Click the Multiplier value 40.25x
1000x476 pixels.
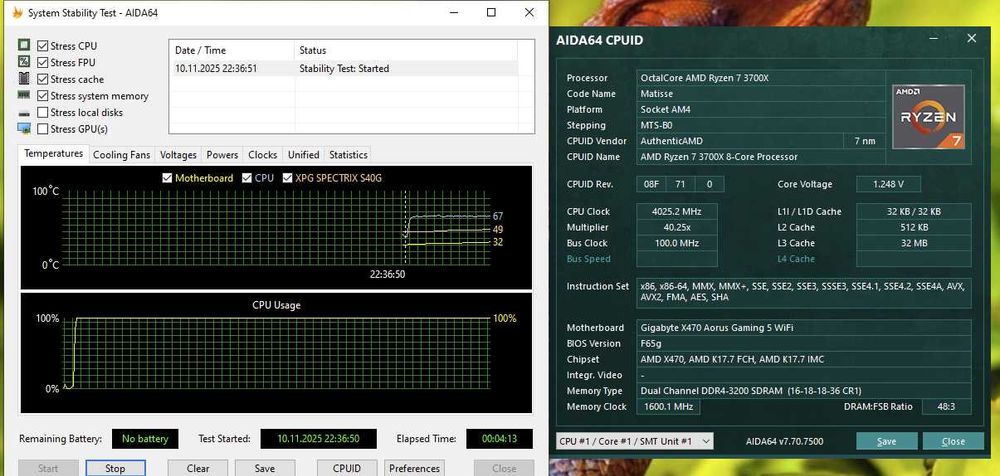(x=677, y=227)
